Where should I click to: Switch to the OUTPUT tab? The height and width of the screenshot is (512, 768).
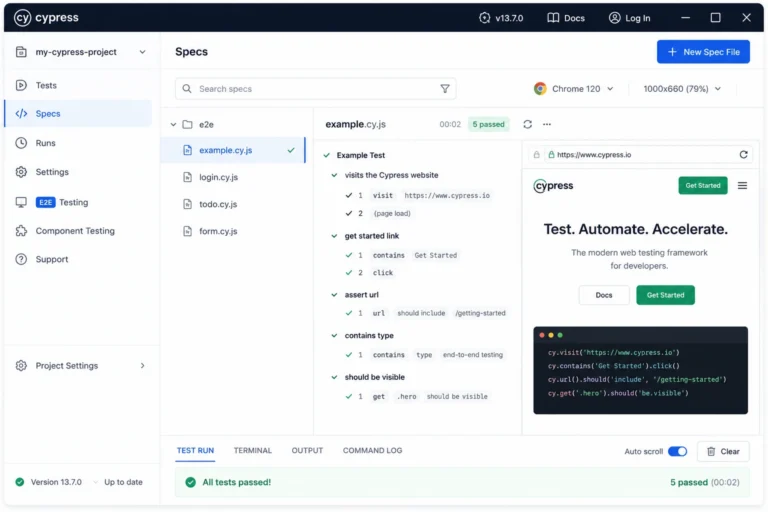[x=307, y=451]
